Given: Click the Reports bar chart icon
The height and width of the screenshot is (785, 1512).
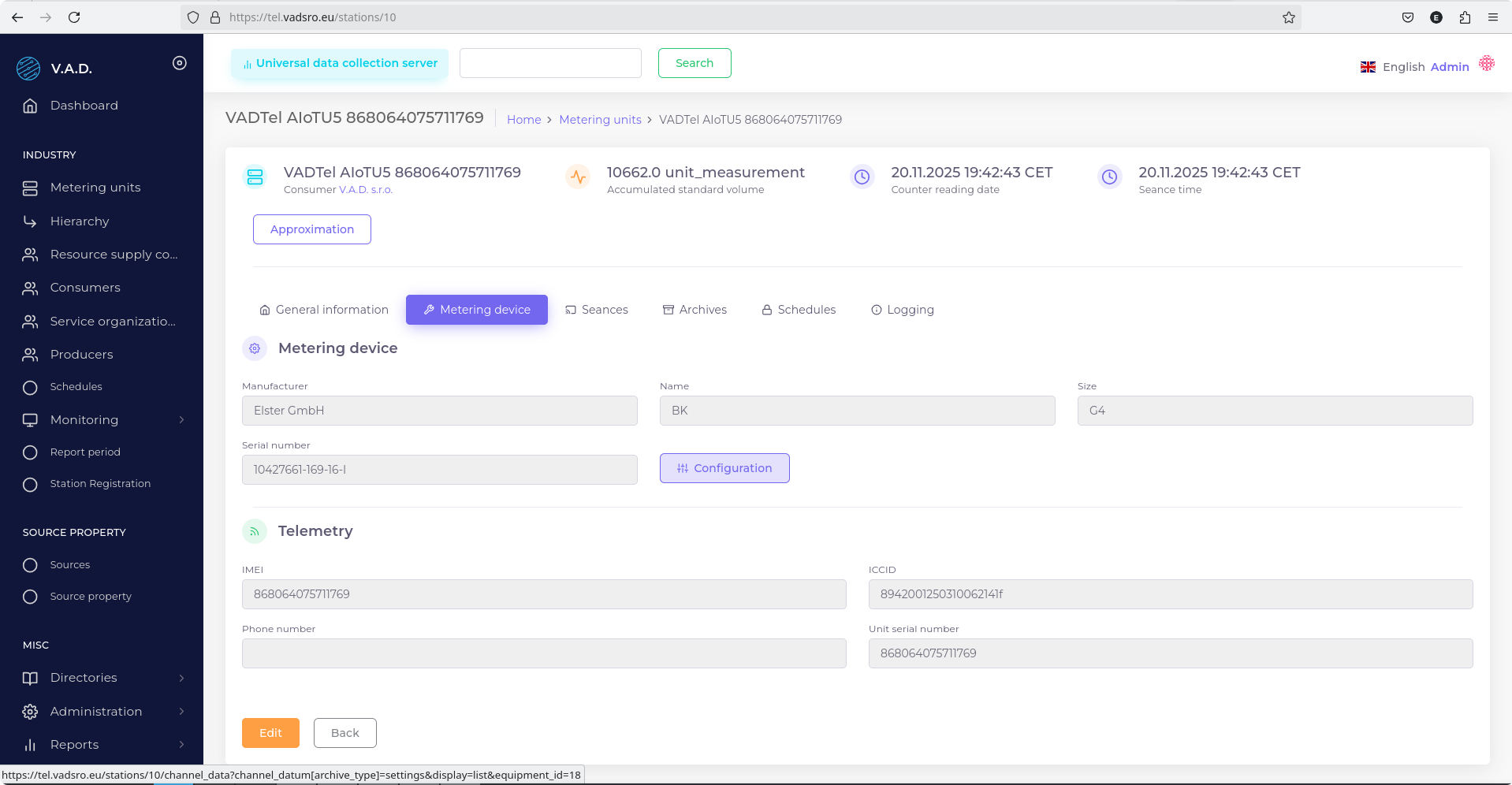Looking at the screenshot, I should tap(30, 745).
